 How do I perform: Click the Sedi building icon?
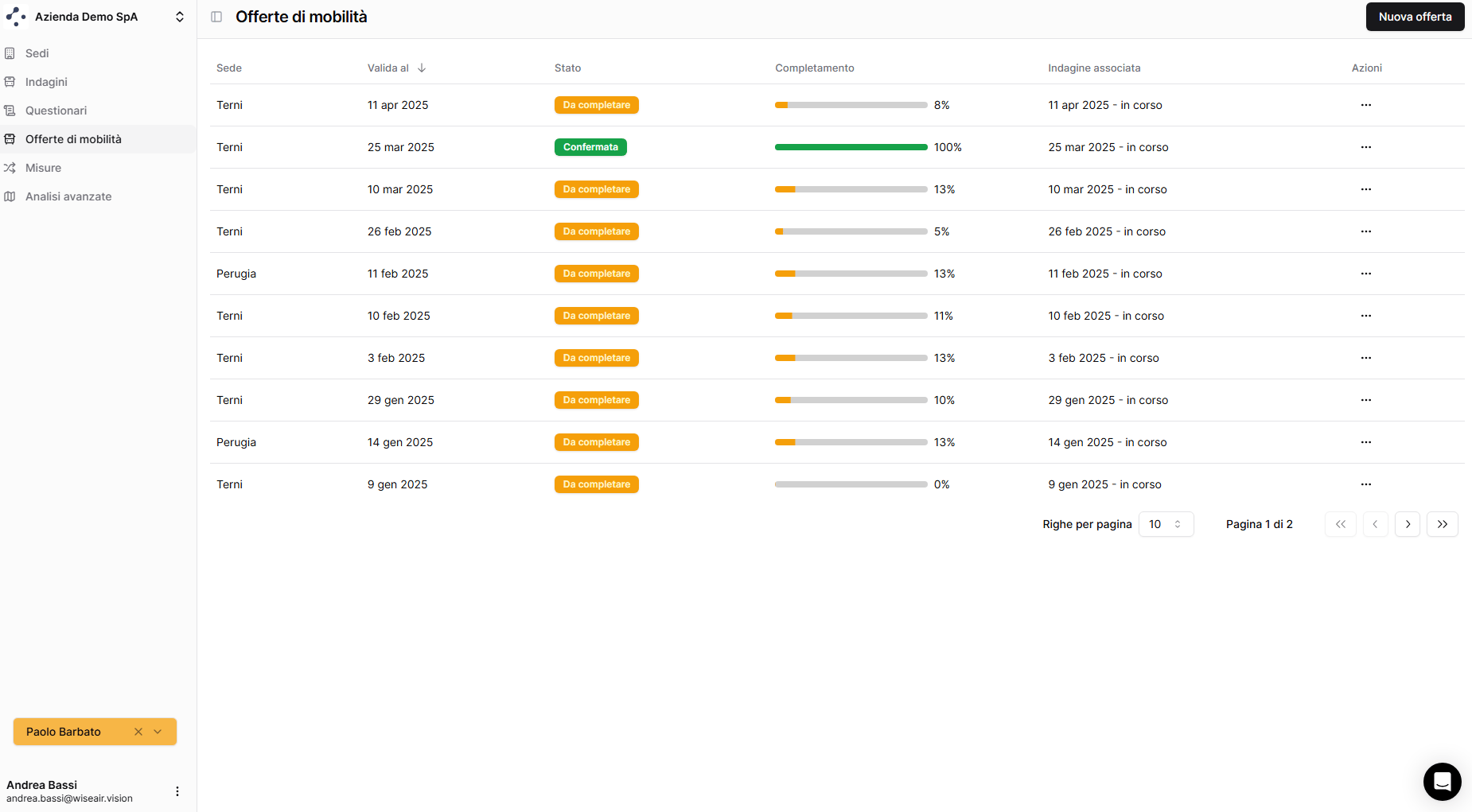point(10,53)
